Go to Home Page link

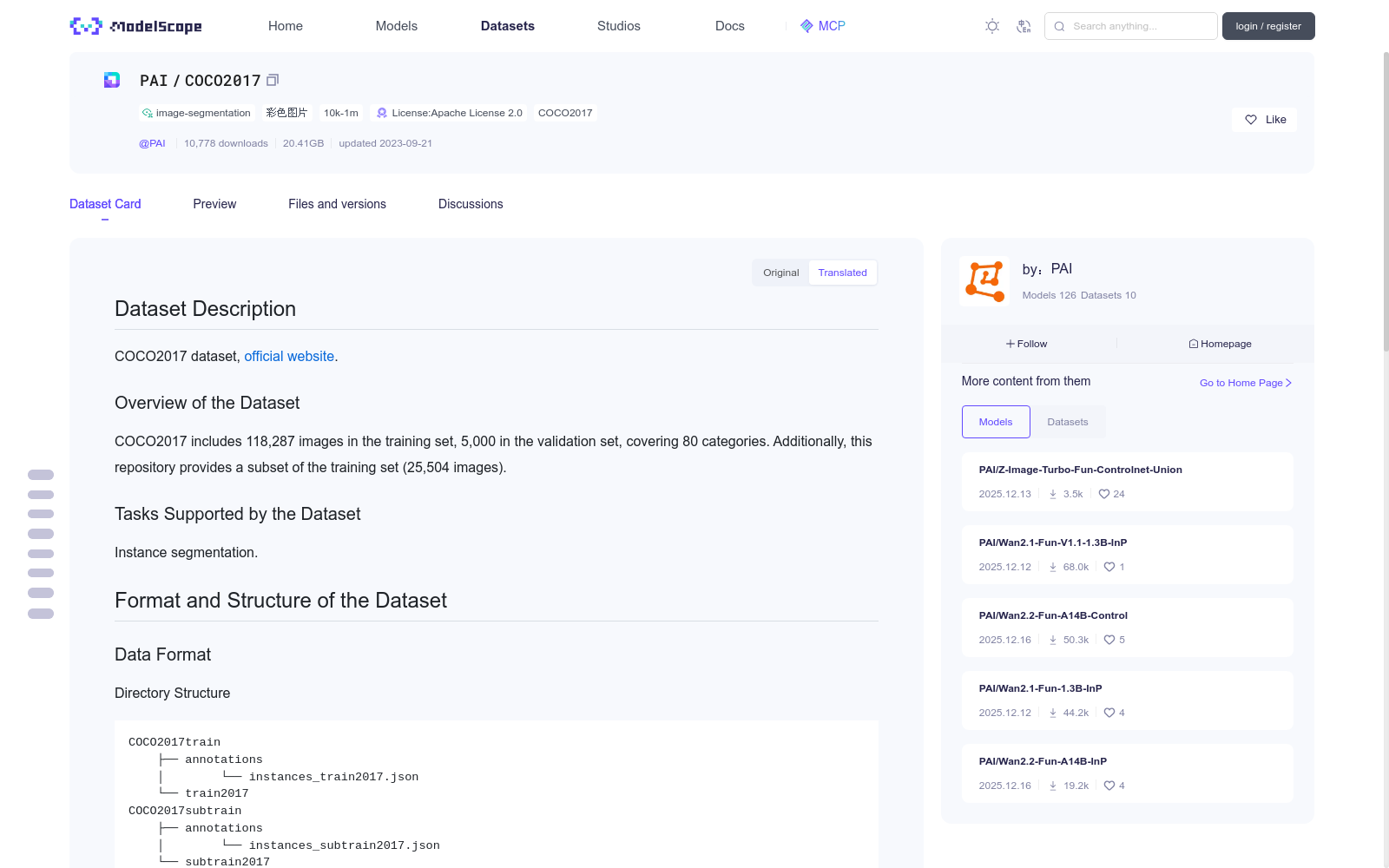(1246, 383)
